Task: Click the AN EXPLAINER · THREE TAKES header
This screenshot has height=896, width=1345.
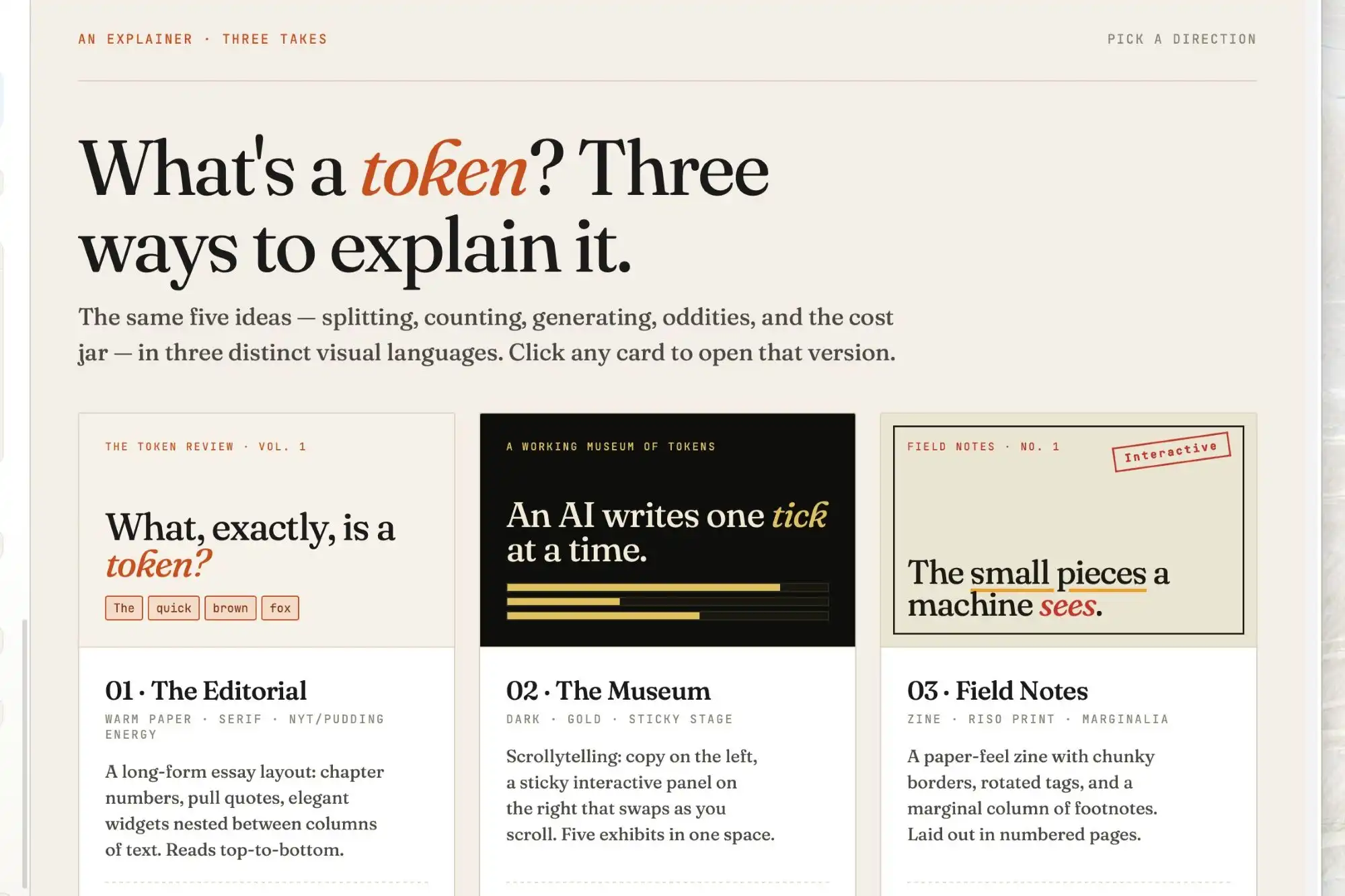Action: (x=202, y=38)
